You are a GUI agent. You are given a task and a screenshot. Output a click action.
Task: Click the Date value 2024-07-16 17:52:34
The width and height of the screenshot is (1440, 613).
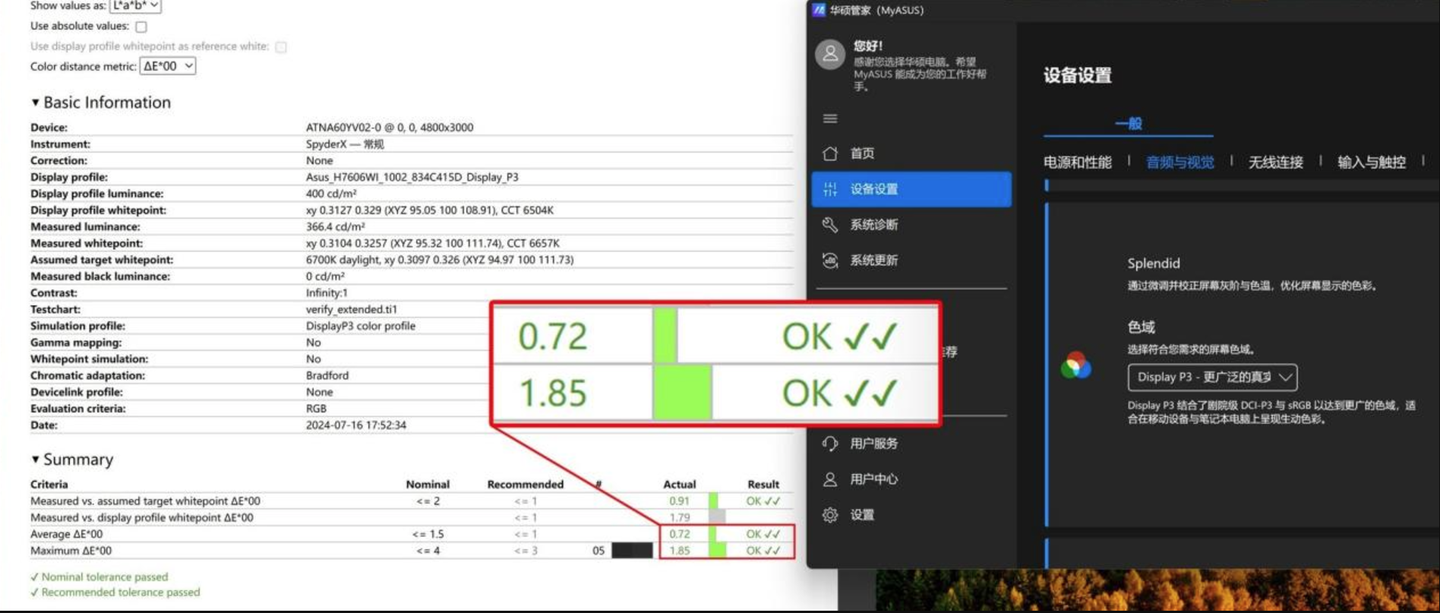tap(356, 425)
